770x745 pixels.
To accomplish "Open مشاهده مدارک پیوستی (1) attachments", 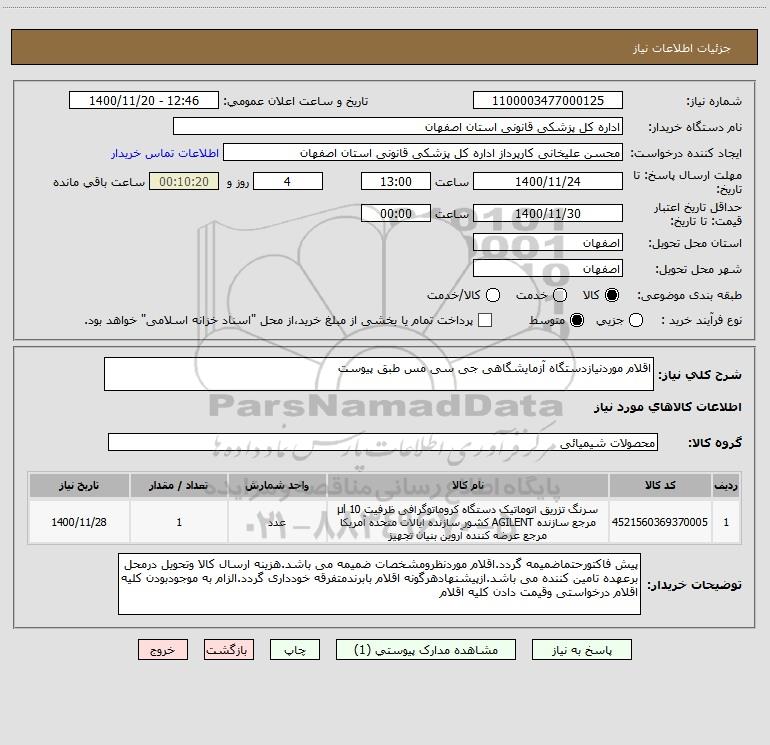I will click(426, 650).
